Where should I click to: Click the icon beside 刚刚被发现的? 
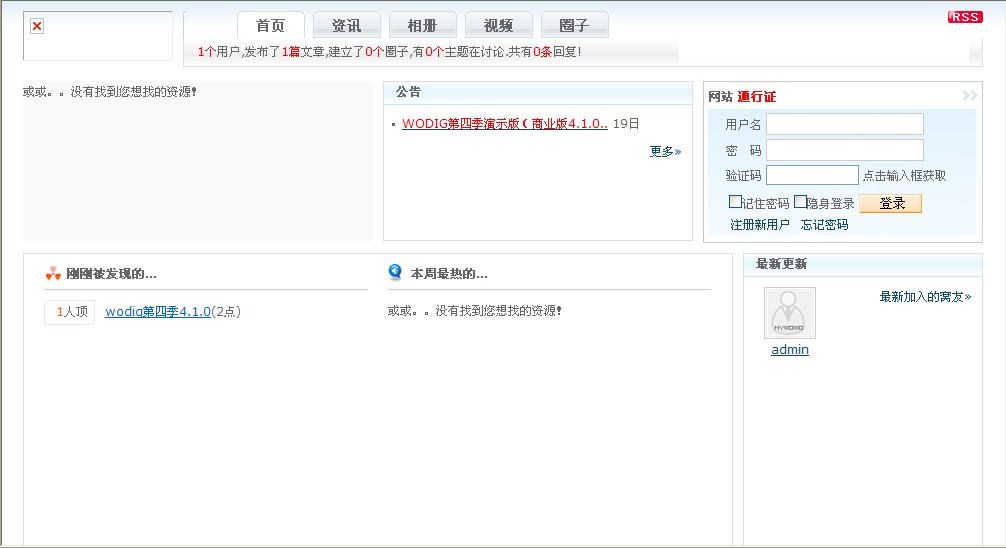[x=53, y=274]
